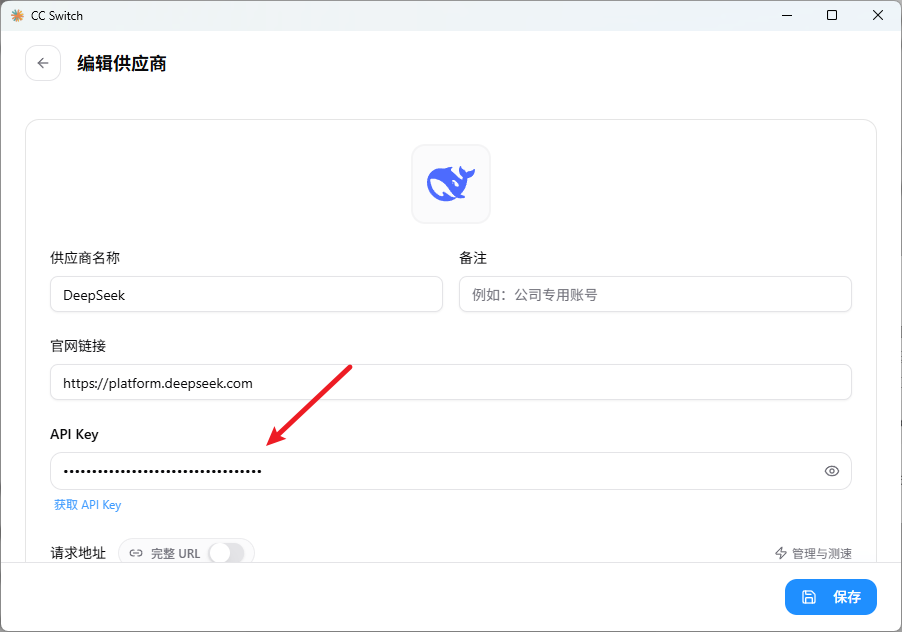Go back using the arrow button
Screen dimensions: 902x632
[x=43, y=63]
